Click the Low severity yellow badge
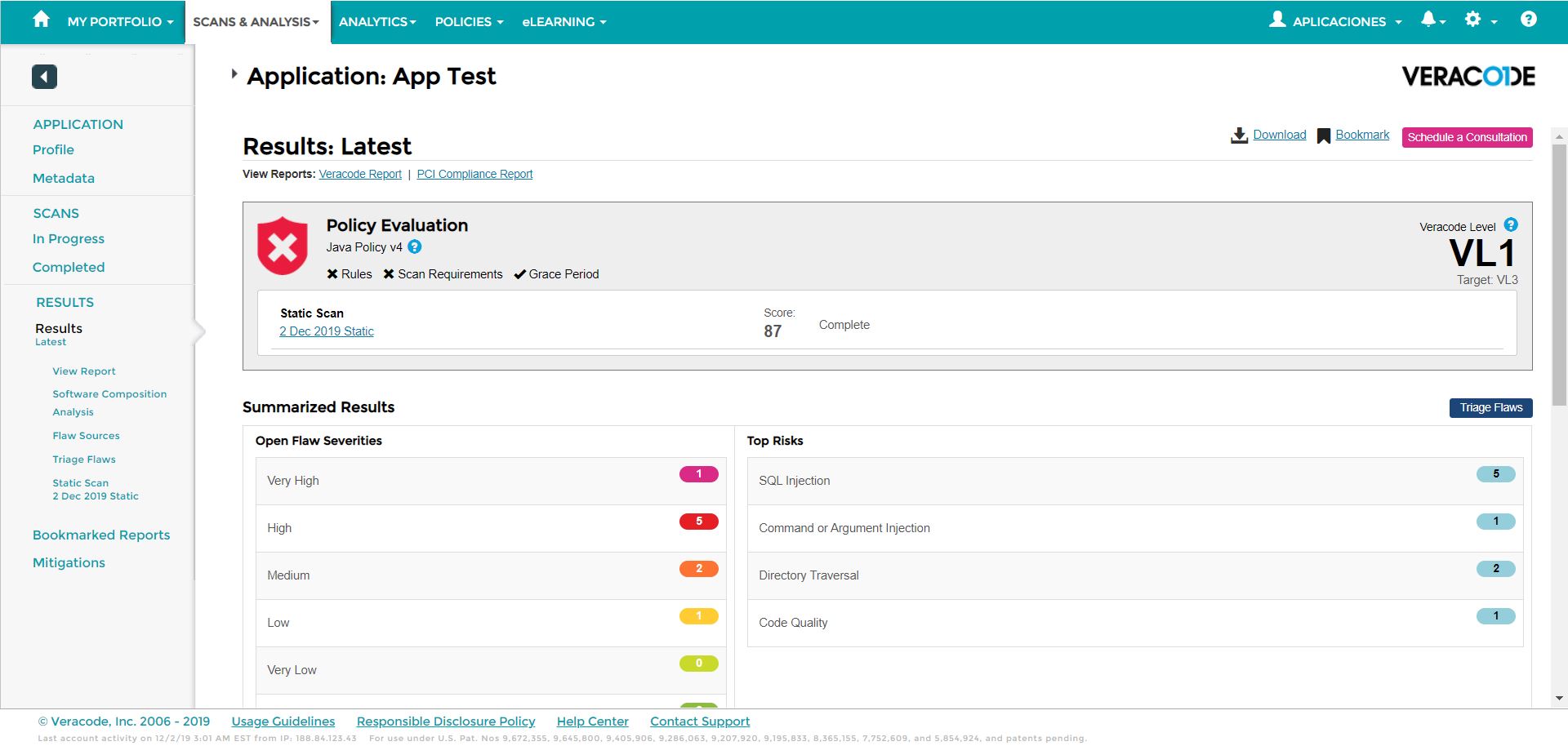 click(x=698, y=616)
